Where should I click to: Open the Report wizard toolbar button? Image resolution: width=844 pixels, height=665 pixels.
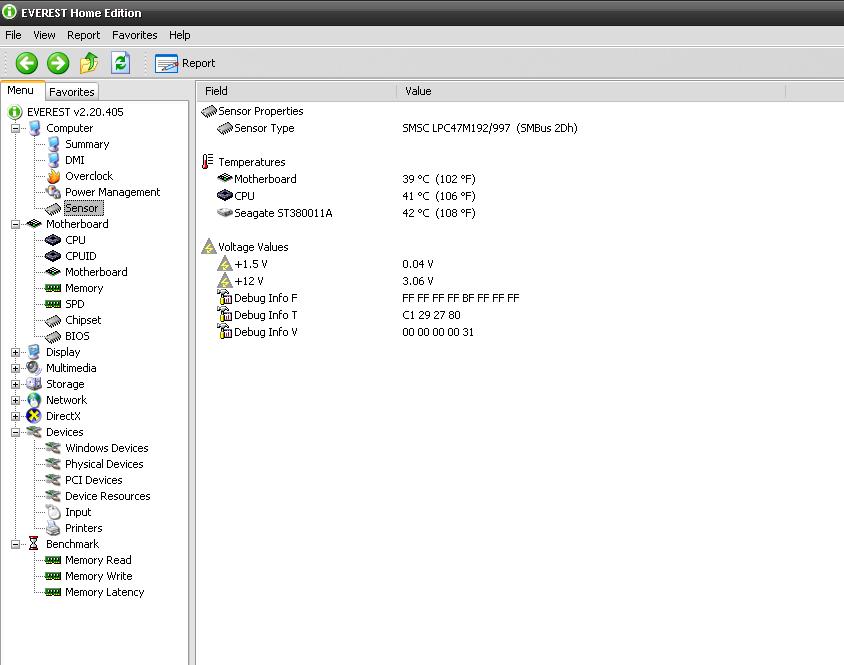(185, 64)
